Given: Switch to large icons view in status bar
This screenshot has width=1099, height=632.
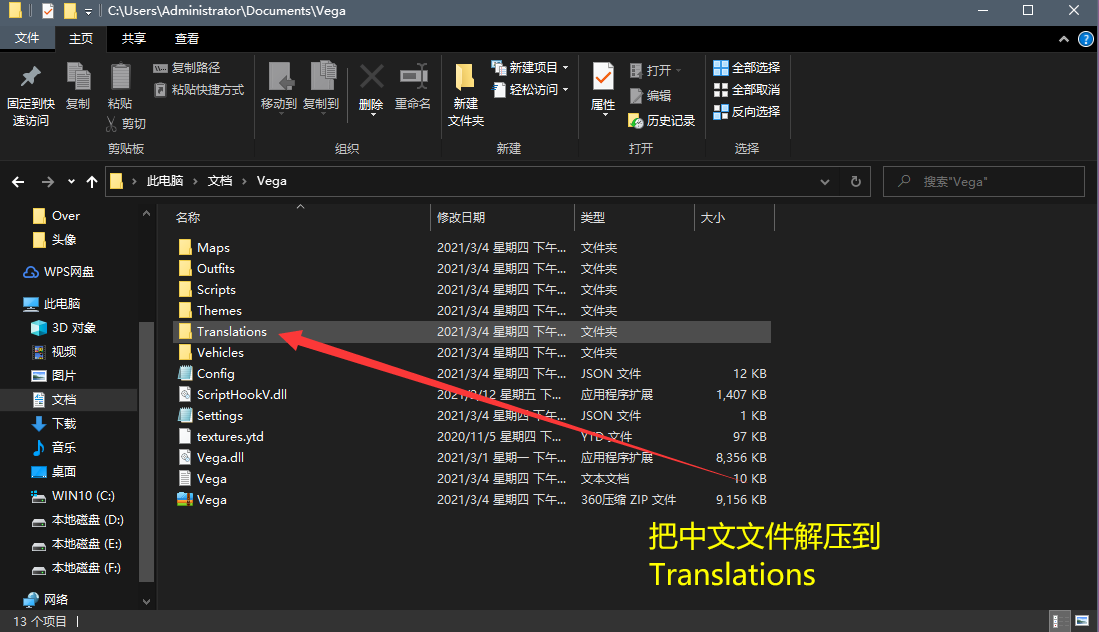Looking at the screenshot, I should pos(1081,621).
